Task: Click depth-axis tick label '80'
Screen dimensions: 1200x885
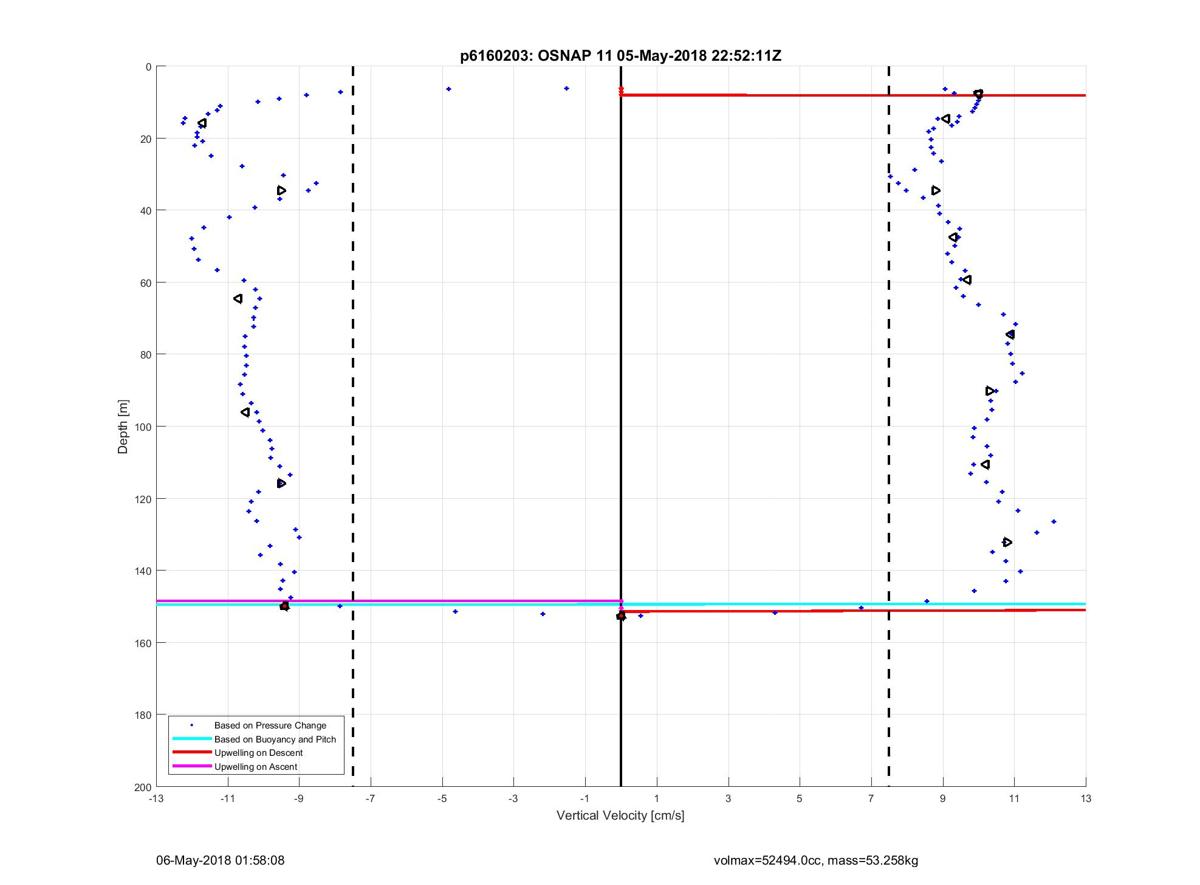Action: click(145, 355)
